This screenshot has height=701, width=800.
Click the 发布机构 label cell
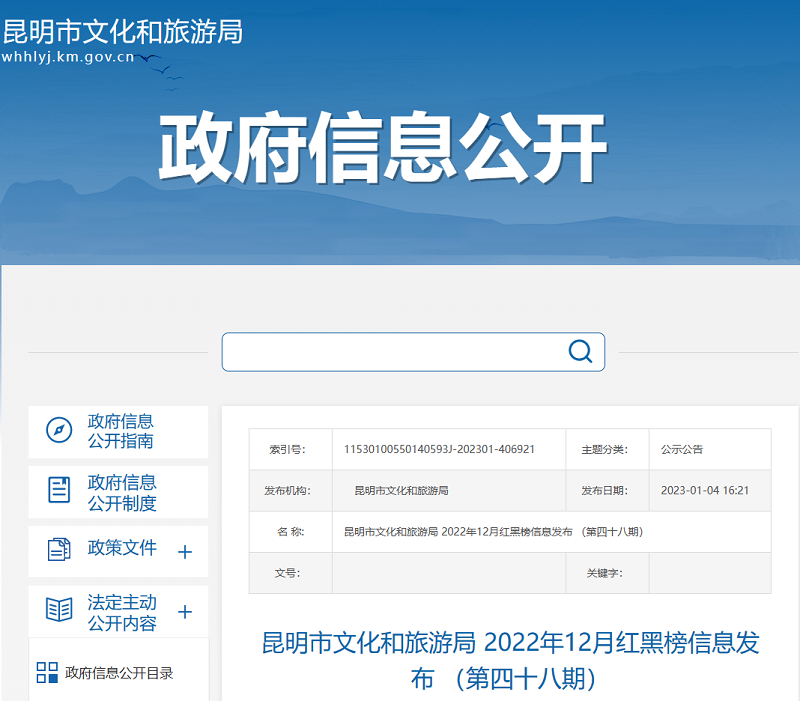click(290, 490)
